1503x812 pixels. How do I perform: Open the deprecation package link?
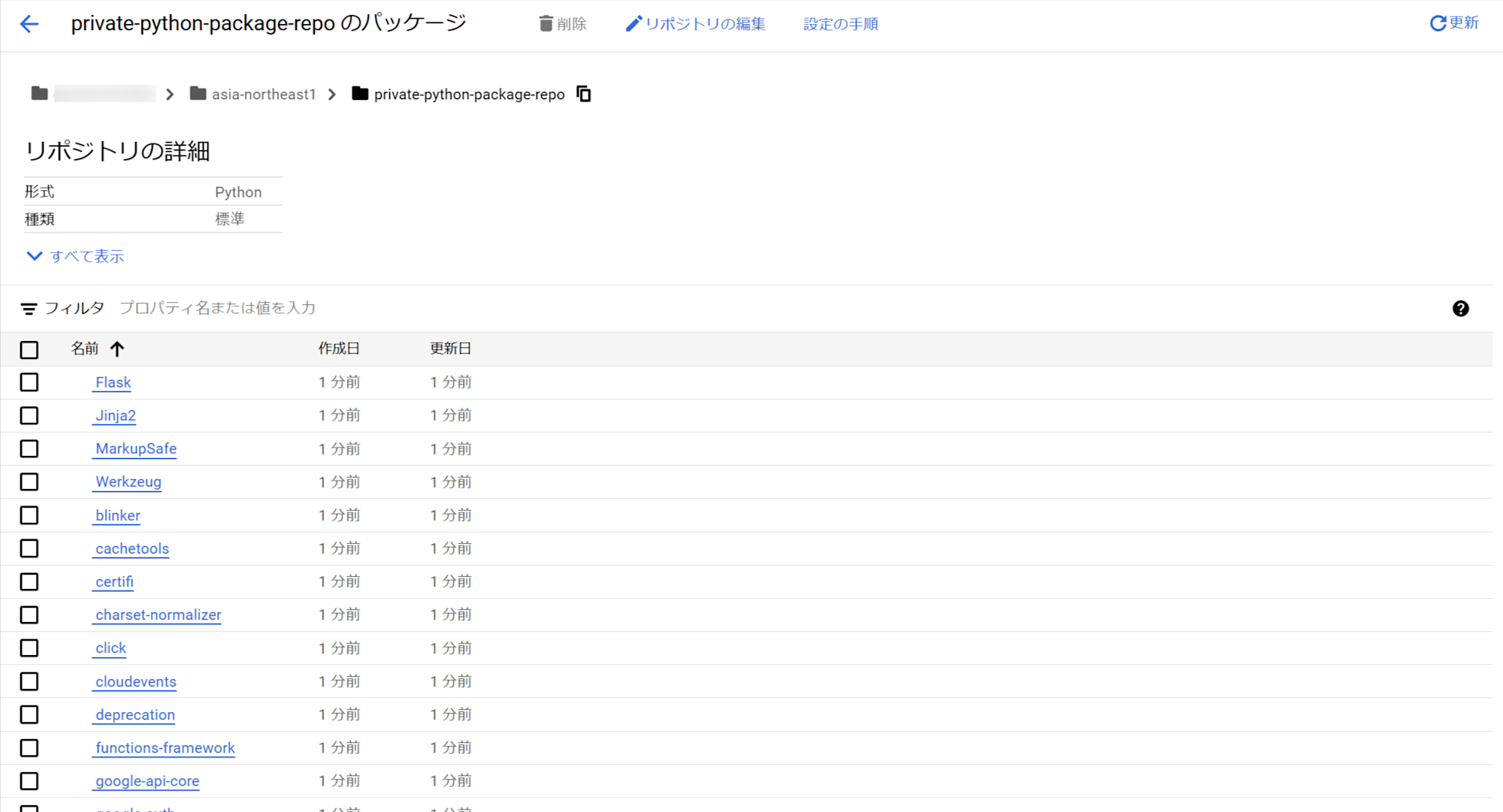[x=135, y=714]
